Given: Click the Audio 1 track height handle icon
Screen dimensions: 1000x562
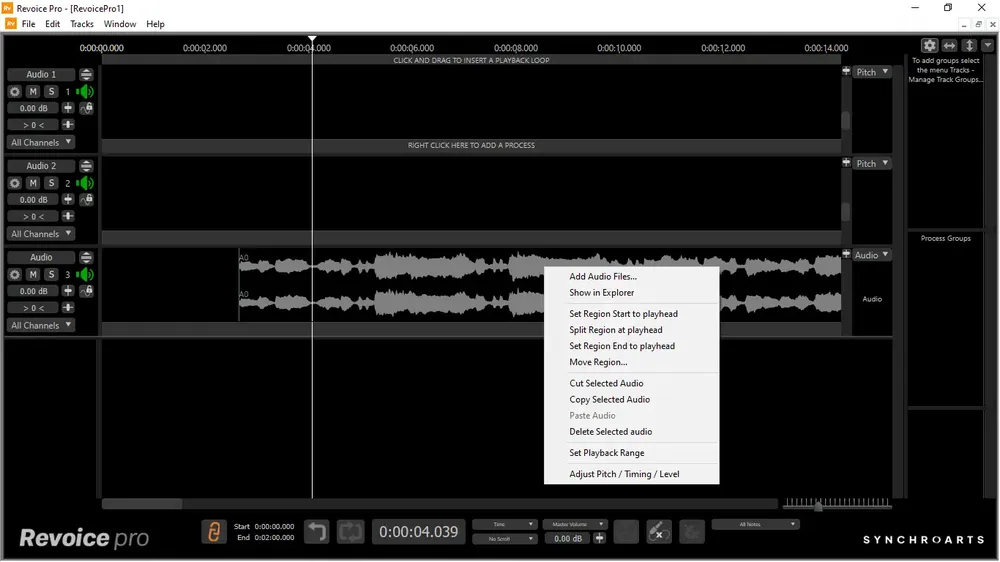Looking at the screenshot, I should 86,75.
